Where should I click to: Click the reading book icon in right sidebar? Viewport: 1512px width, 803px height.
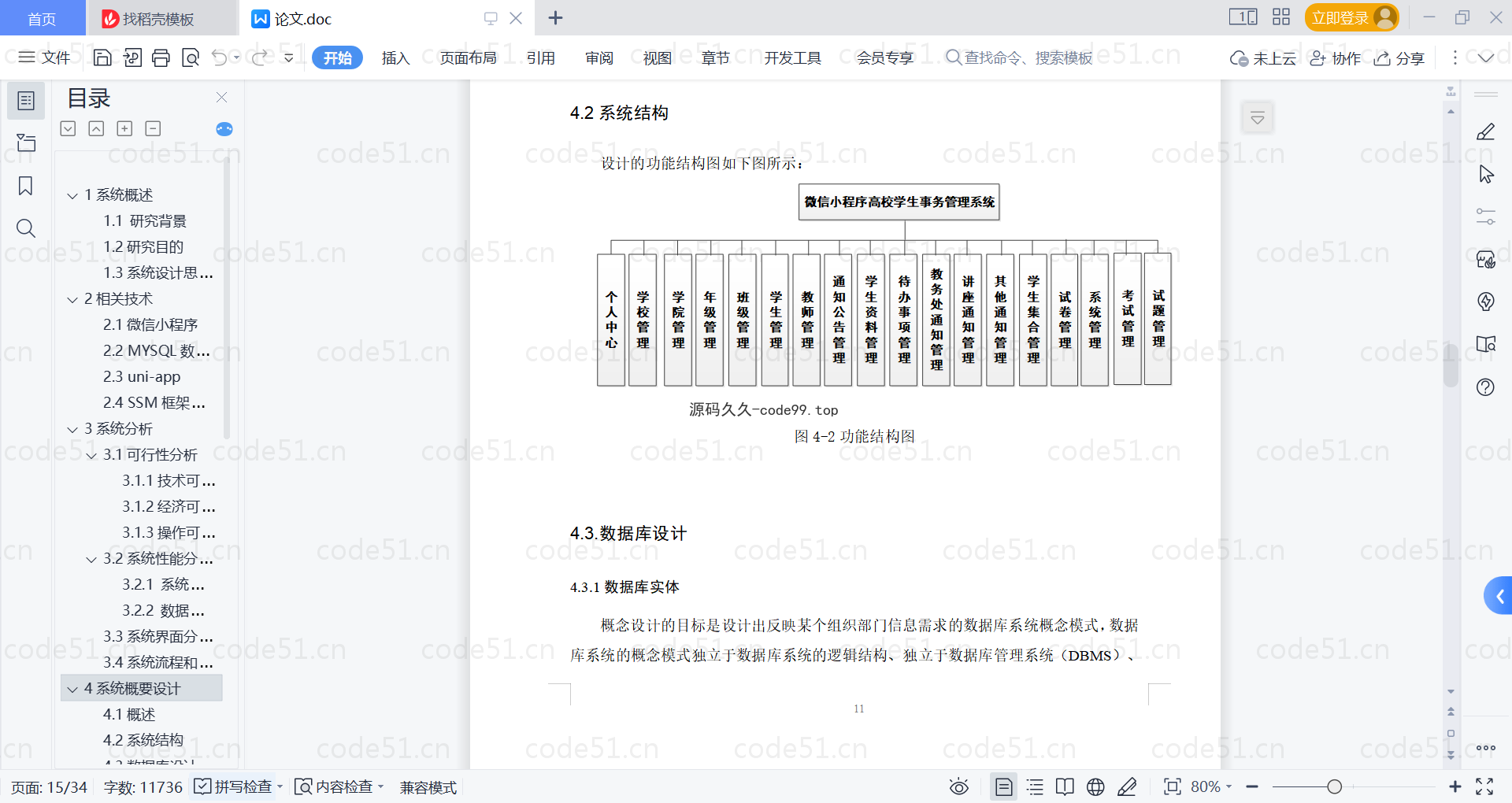(1486, 344)
